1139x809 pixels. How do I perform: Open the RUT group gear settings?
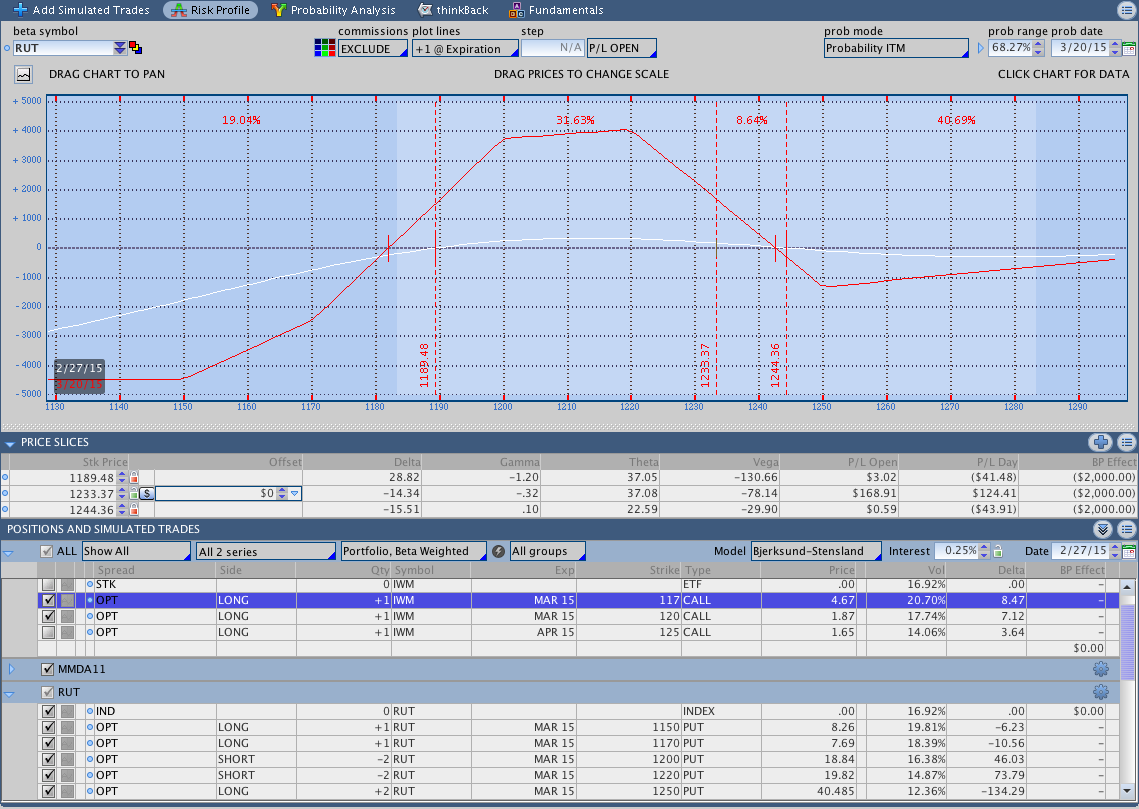point(1101,692)
